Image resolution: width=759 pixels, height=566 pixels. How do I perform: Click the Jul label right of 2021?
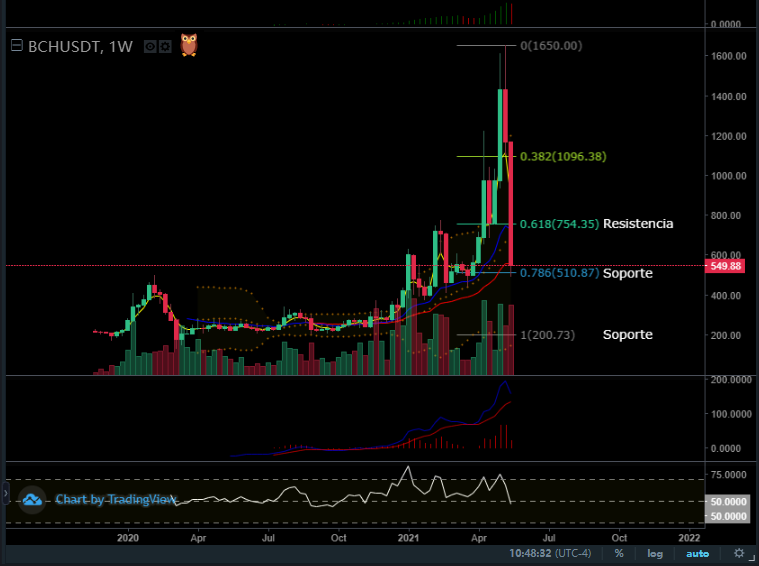[548, 538]
